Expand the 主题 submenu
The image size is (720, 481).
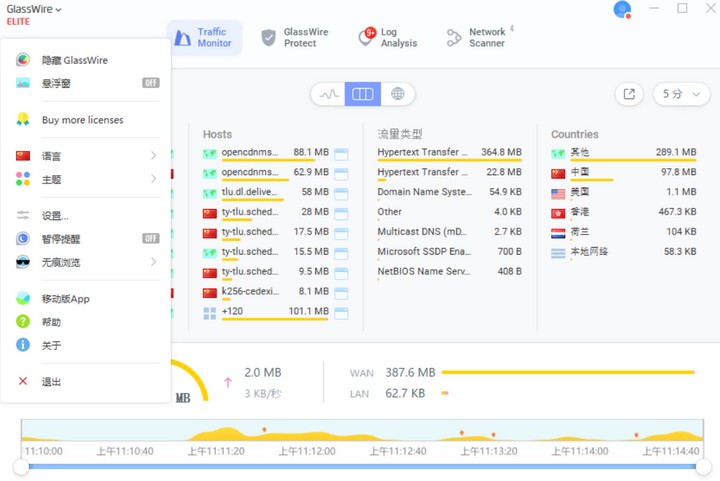point(85,179)
